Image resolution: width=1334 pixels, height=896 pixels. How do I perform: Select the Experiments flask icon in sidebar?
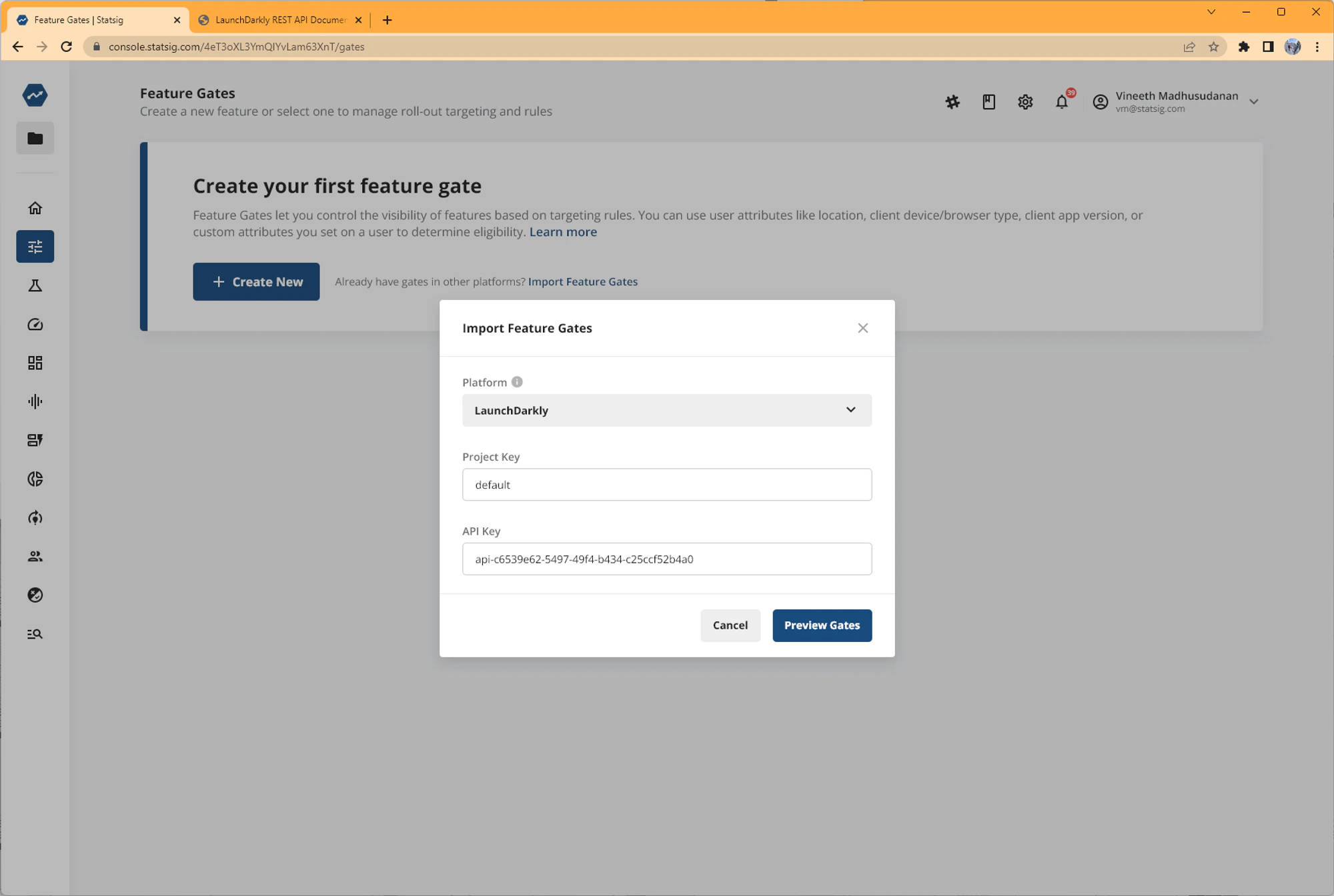pos(35,285)
